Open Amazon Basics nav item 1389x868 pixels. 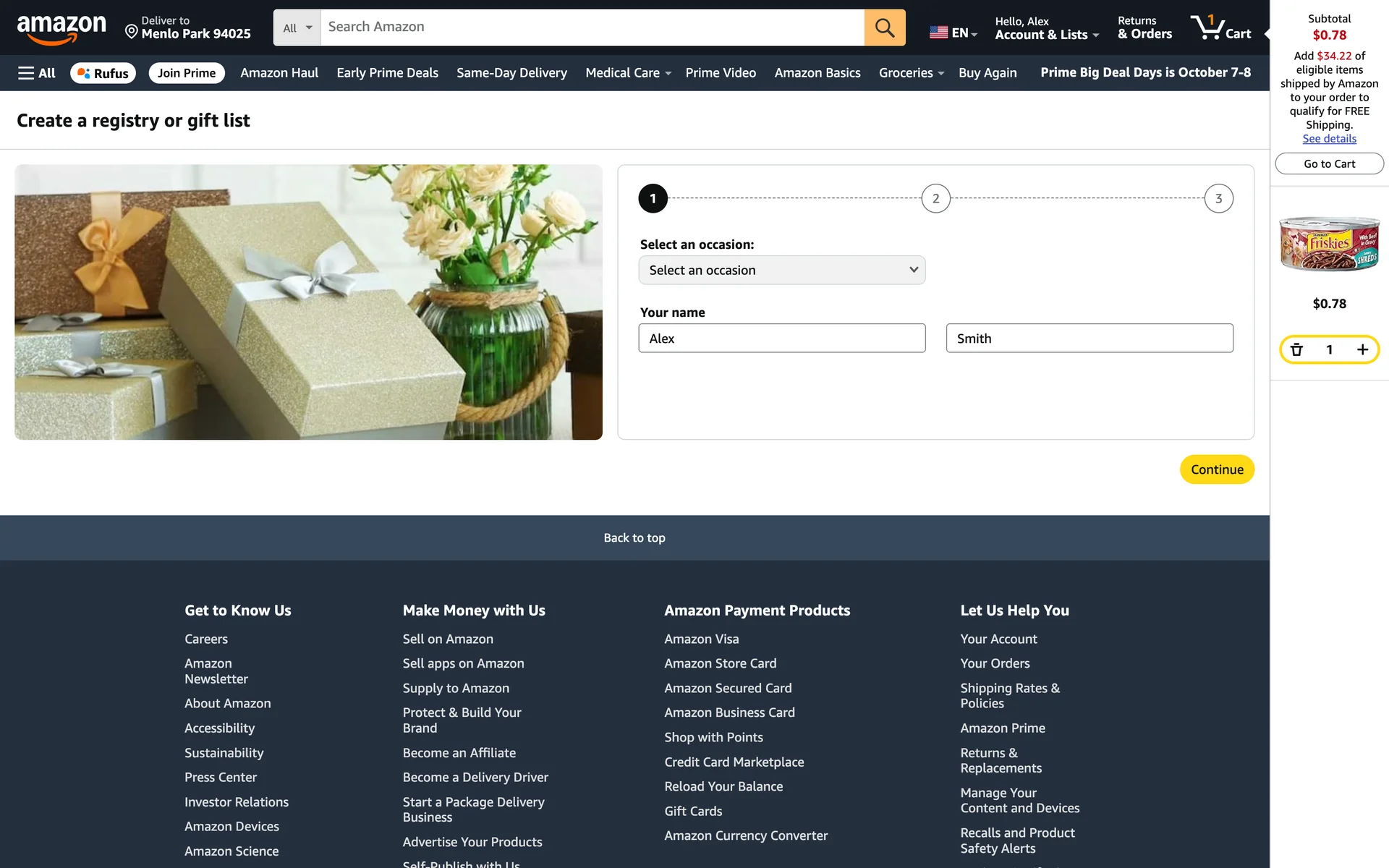click(x=817, y=73)
